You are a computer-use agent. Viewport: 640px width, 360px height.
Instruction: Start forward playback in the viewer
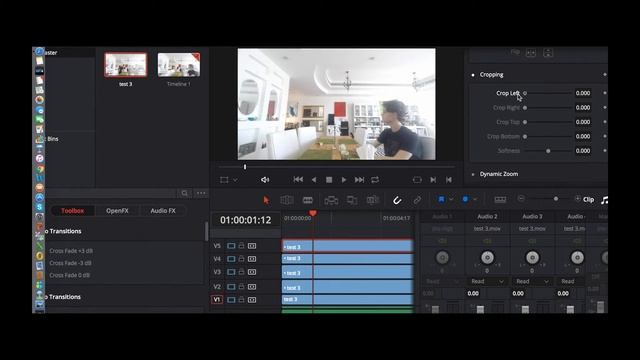pyautogui.click(x=344, y=180)
